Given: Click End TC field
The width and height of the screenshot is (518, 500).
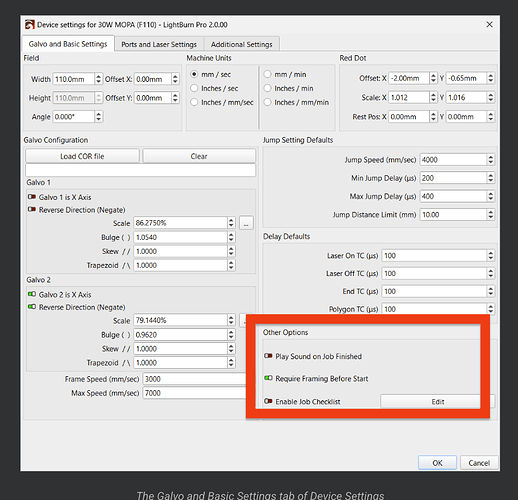Looking at the screenshot, I should click(x=434, y=291).
